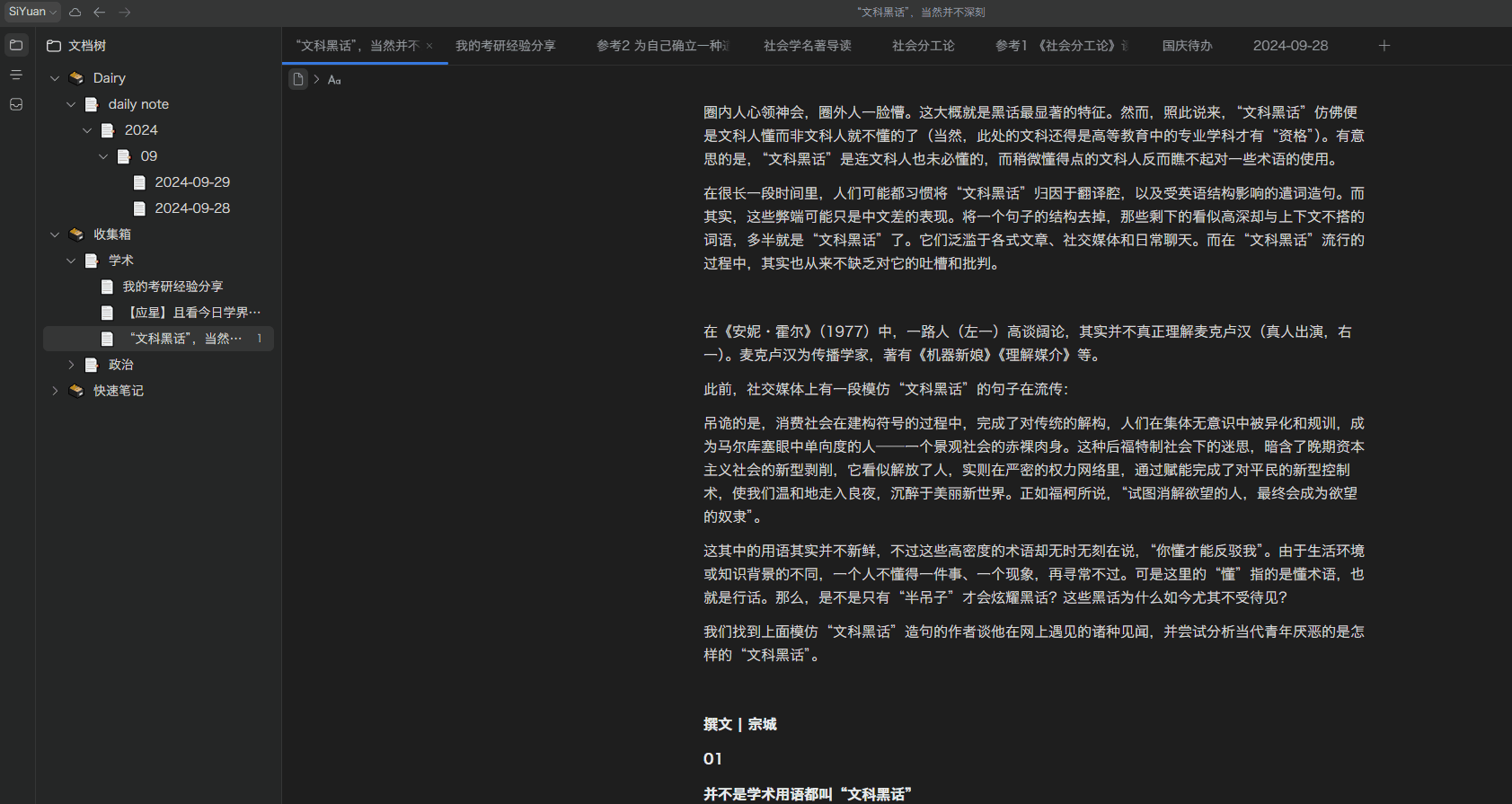This screenshot has height=804, width=1512.
Task: Click the Aa icon in breadcrumb bar
Action: pos(334,80)
